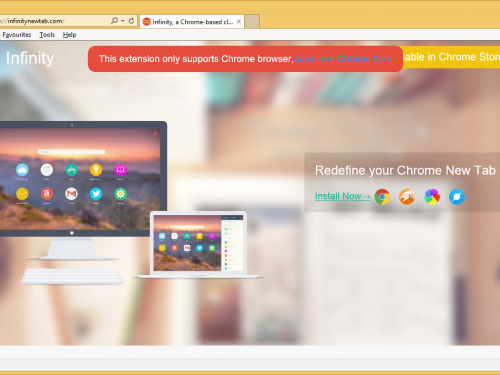Click the laptop mockup image
This screenshot has width=500, height=375.
point(198,244)
